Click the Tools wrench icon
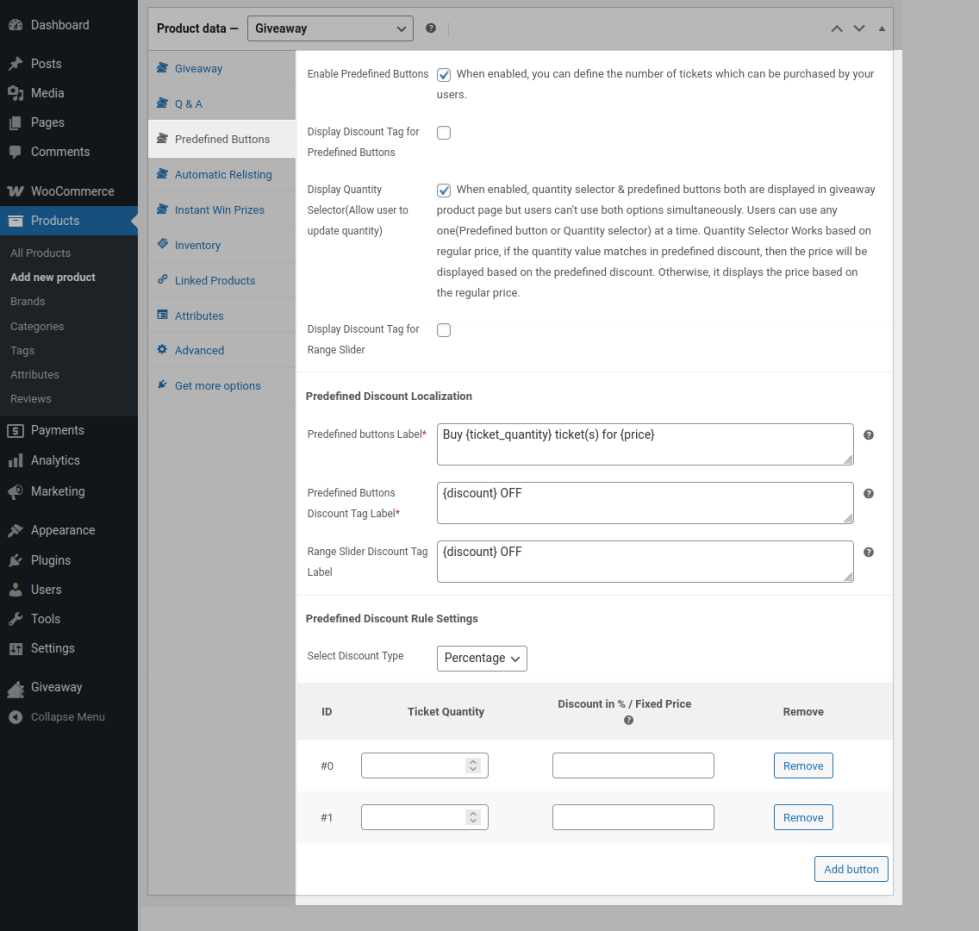Image resolution: width=979 pixels, height=931 pixels. [x=16, y=619]
